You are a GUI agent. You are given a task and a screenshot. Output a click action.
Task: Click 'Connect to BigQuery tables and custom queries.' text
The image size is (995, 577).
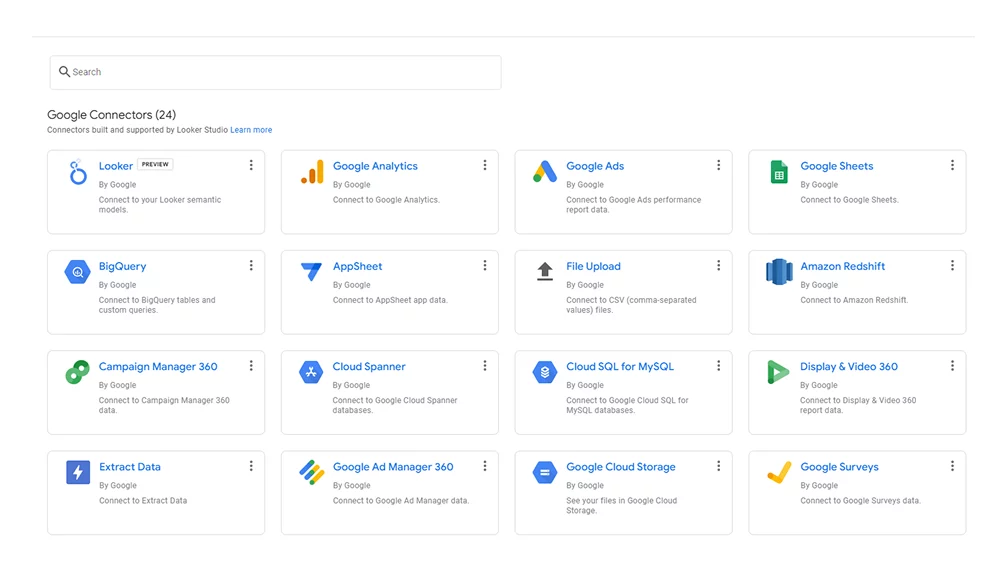pyautogui.click(x=157, y=305)
